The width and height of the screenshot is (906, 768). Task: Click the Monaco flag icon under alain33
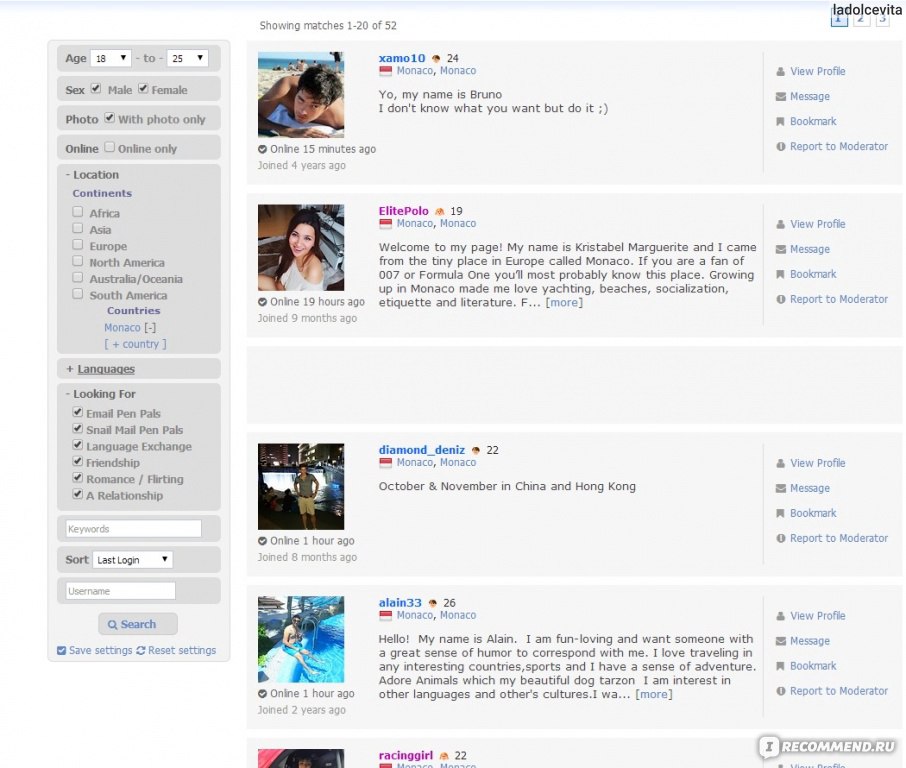pos(385,615)
